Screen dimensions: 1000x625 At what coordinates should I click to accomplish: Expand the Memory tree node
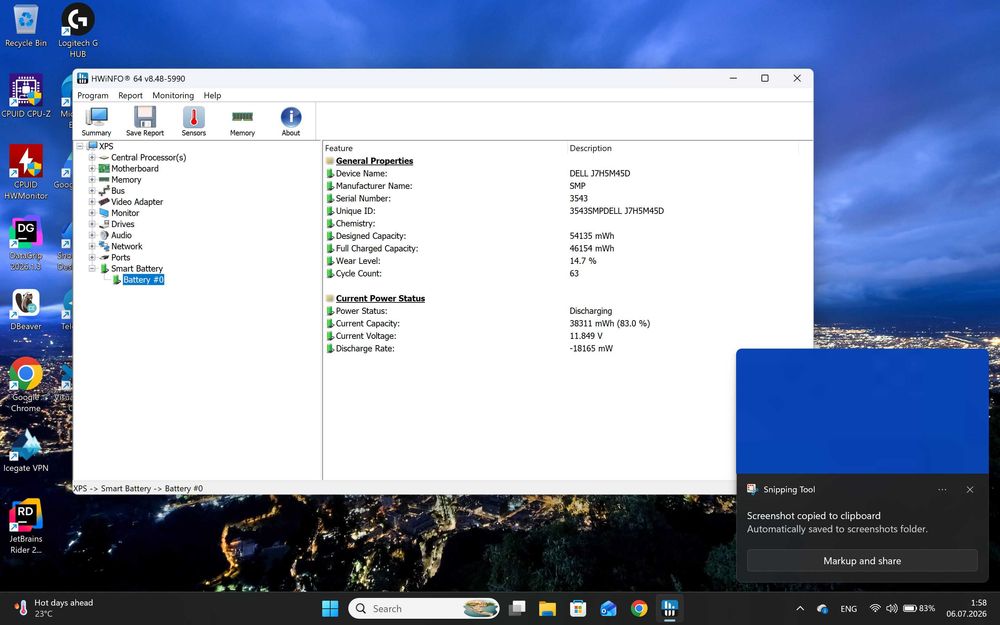coord(92,180)
